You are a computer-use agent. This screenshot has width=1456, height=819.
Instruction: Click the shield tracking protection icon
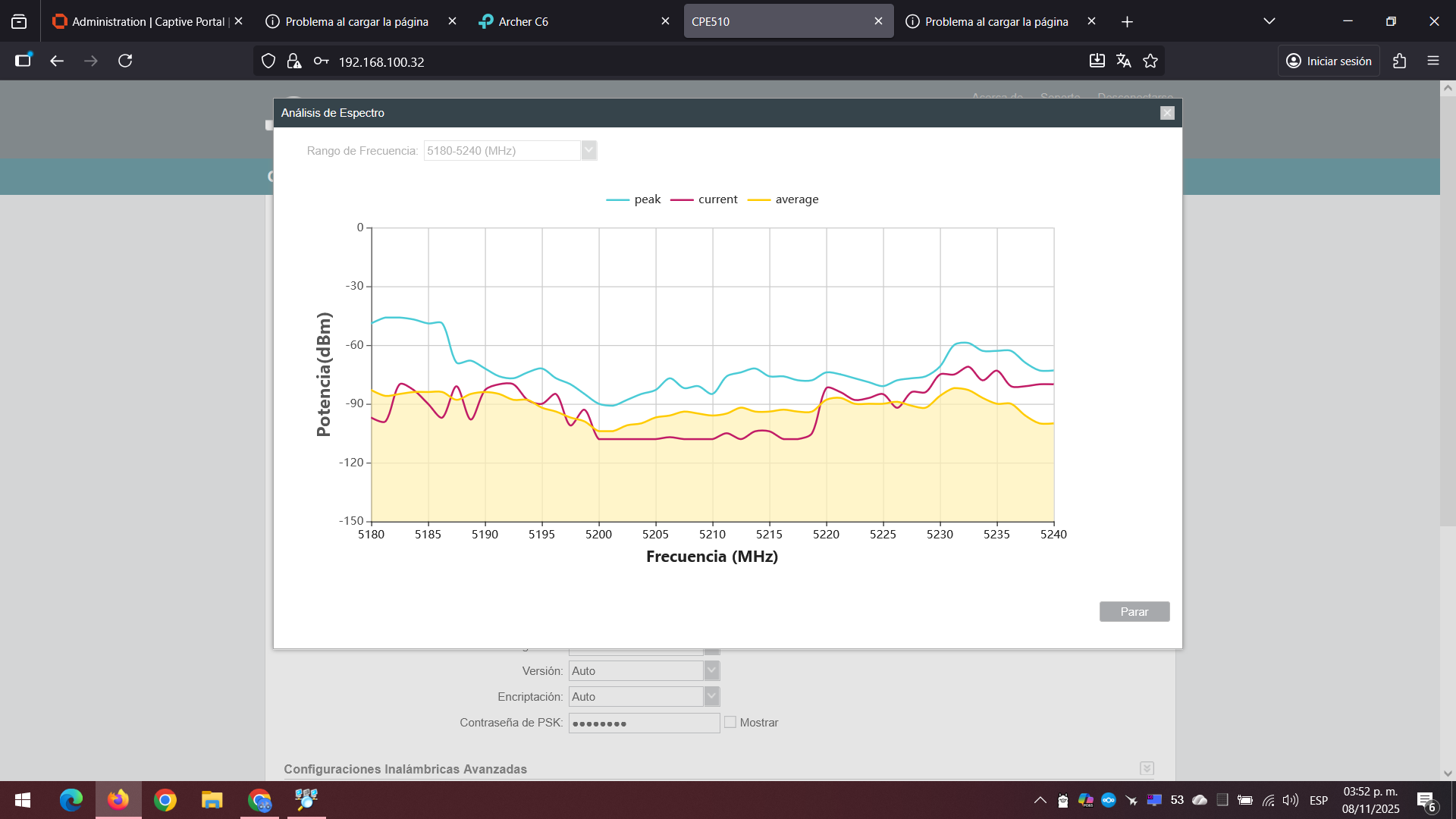[x=268, y=61]
